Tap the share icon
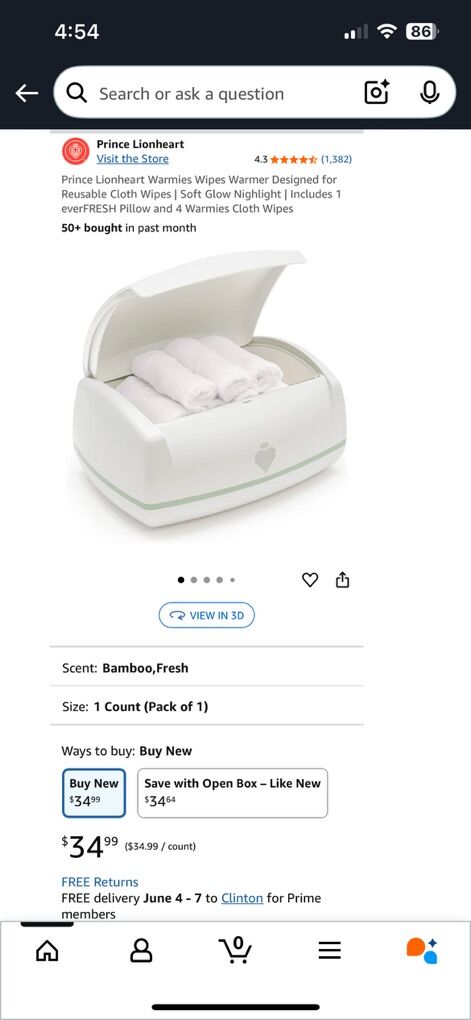This screenshot has height=1020, width=471. click(342, 580)
